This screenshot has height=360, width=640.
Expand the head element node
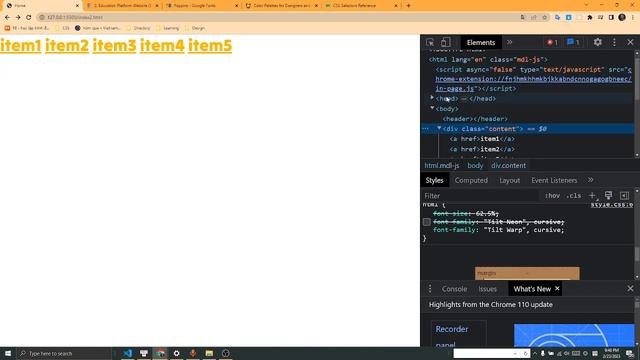432,98
